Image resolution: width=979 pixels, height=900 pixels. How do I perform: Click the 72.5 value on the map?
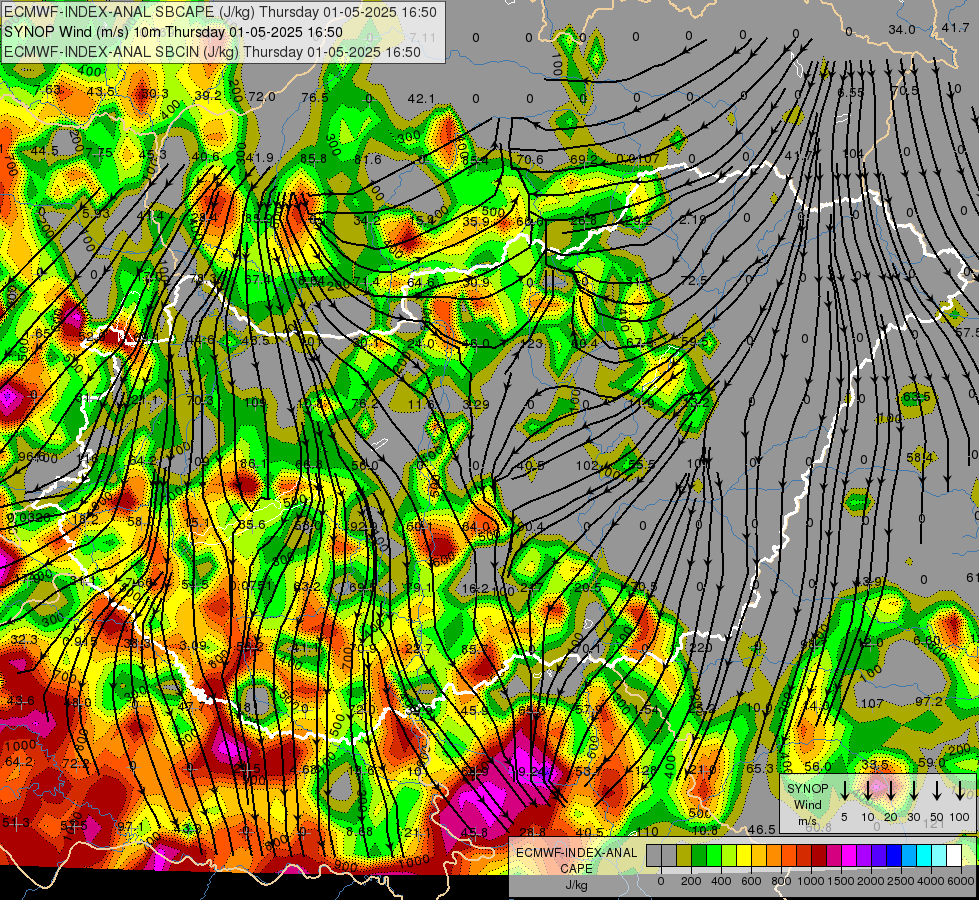click(694, 280)
